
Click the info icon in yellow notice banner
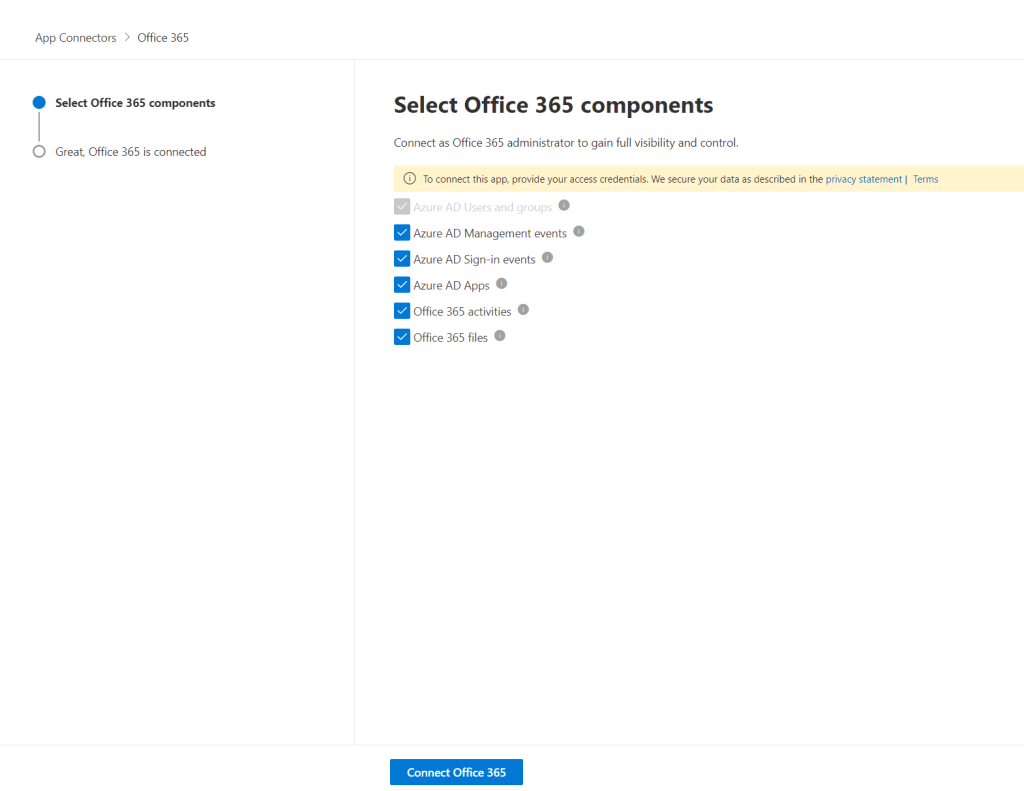409,179
